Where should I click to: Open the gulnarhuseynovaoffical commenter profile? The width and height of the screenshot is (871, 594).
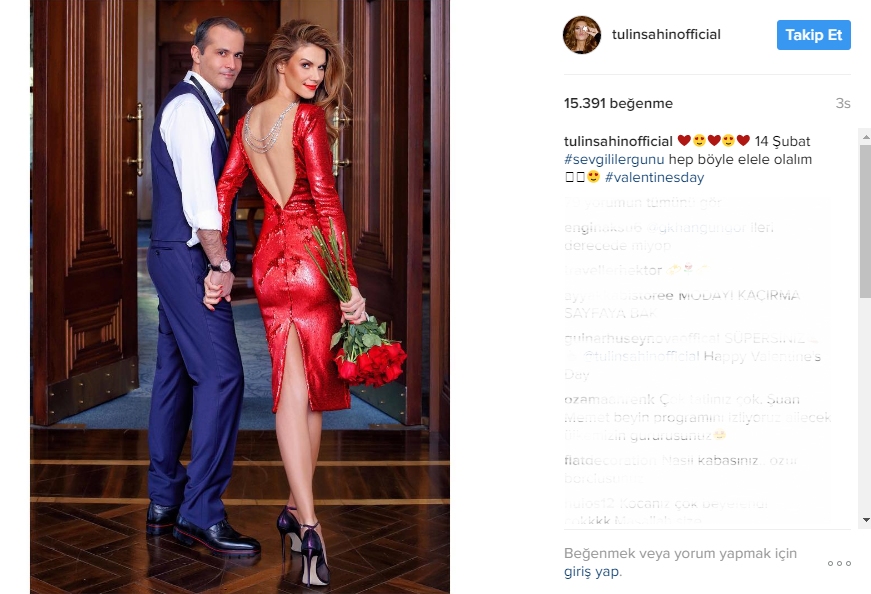tap(642, 338)
